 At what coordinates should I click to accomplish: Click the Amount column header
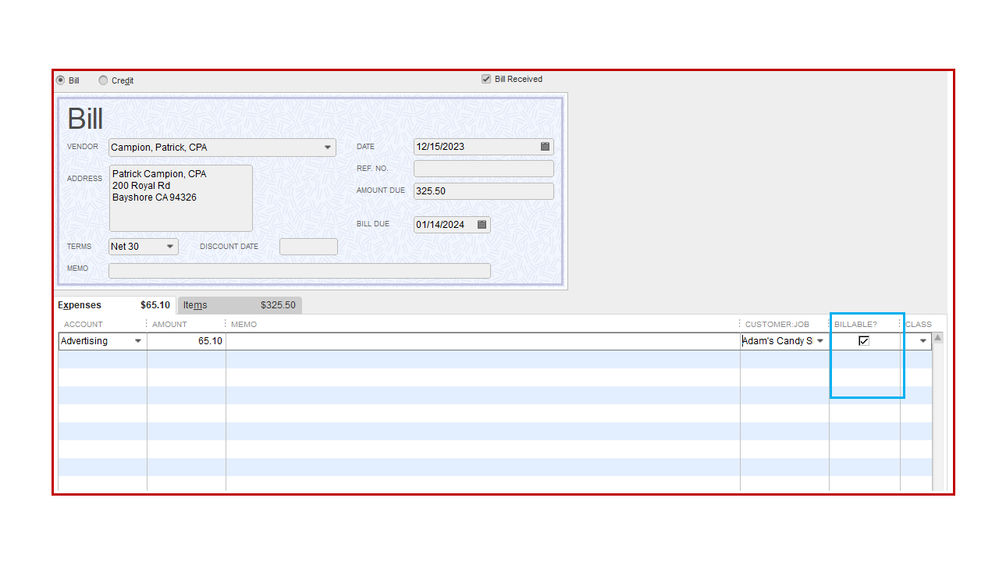pyautogui.click(x=169, y=324)
